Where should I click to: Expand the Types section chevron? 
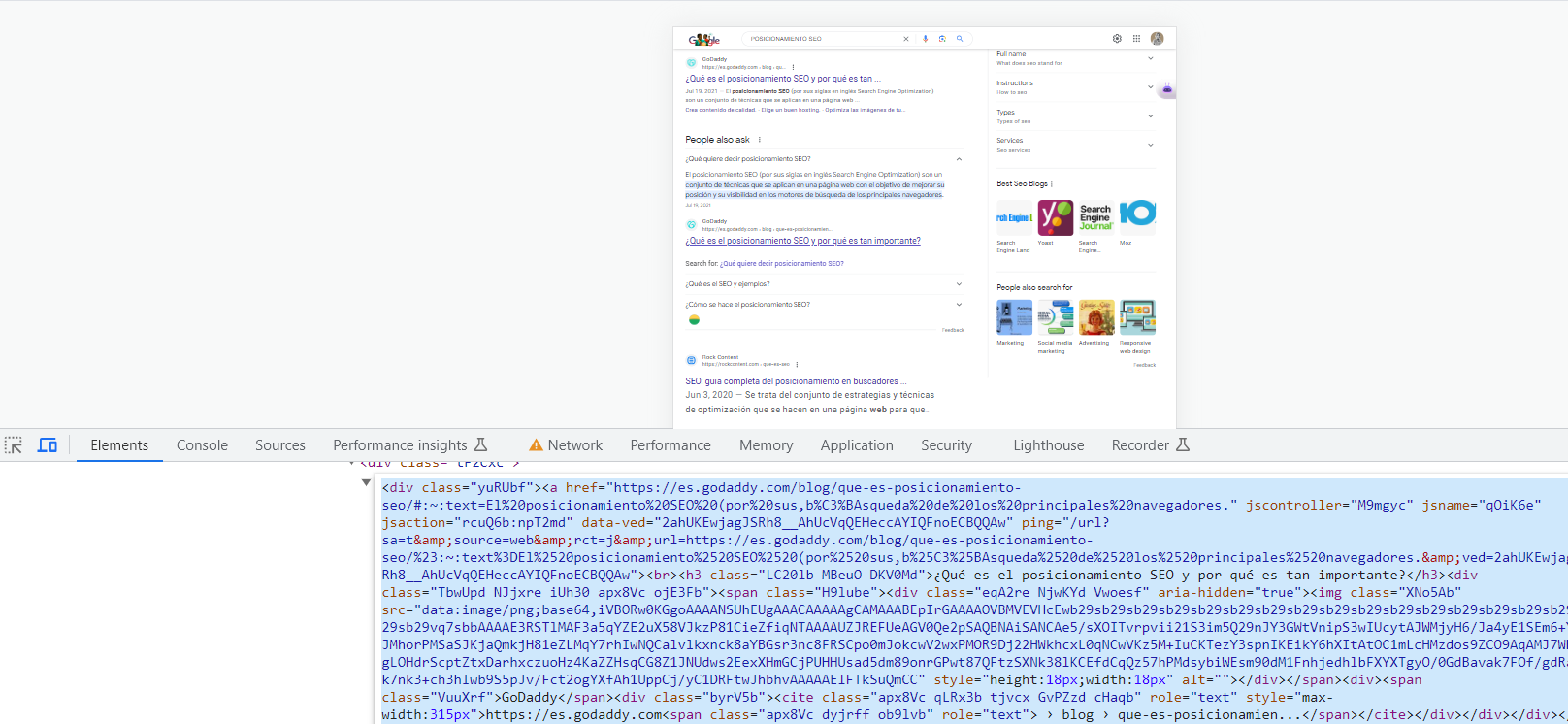1151,116
